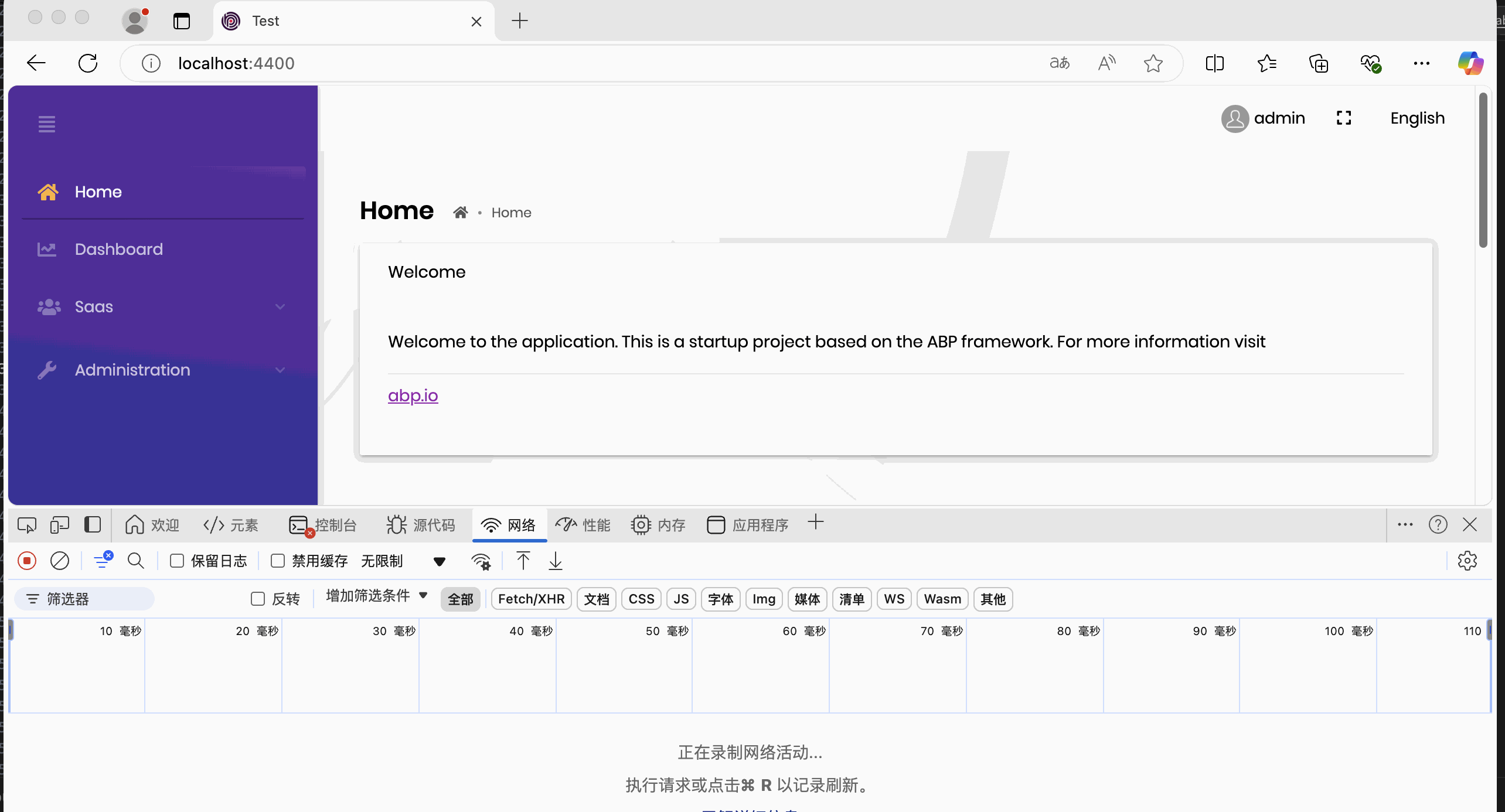Screen dimensions: 1505x812
Task: Click the hamburger menu in sidebar
Action: pyautogui.click(x=47, y=124)
